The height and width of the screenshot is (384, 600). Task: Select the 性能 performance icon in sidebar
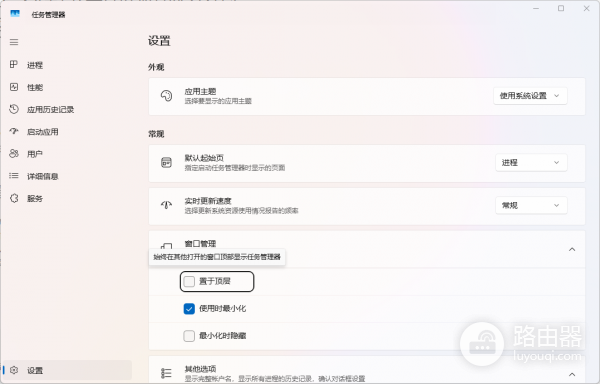tap(14, 87)
